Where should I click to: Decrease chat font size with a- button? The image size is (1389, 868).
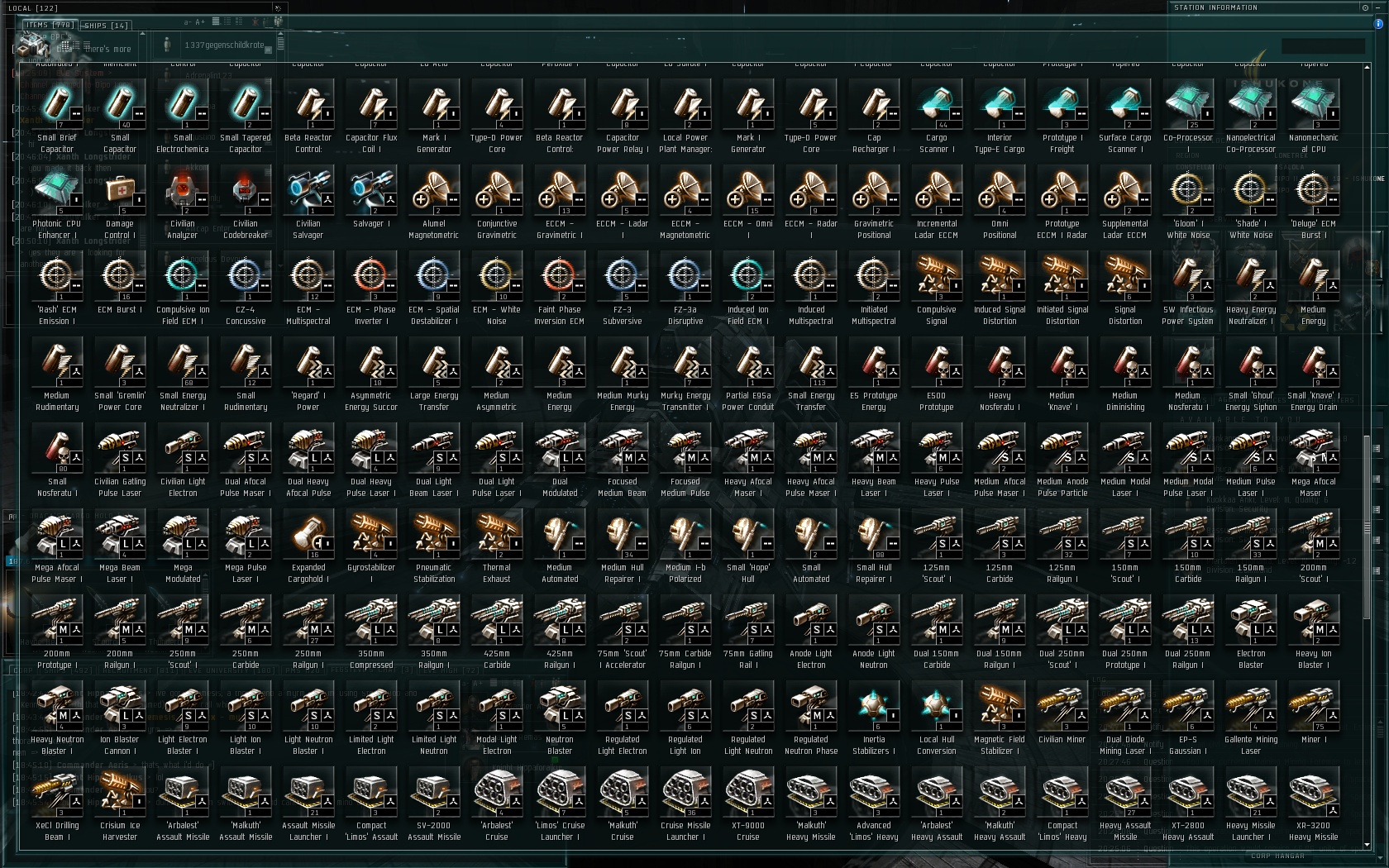tap(188, 22)
